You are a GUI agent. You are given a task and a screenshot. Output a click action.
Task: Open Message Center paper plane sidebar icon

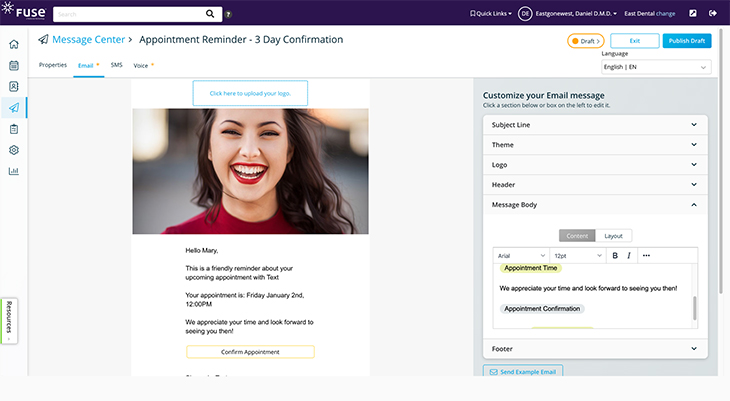tap(14, 108)
